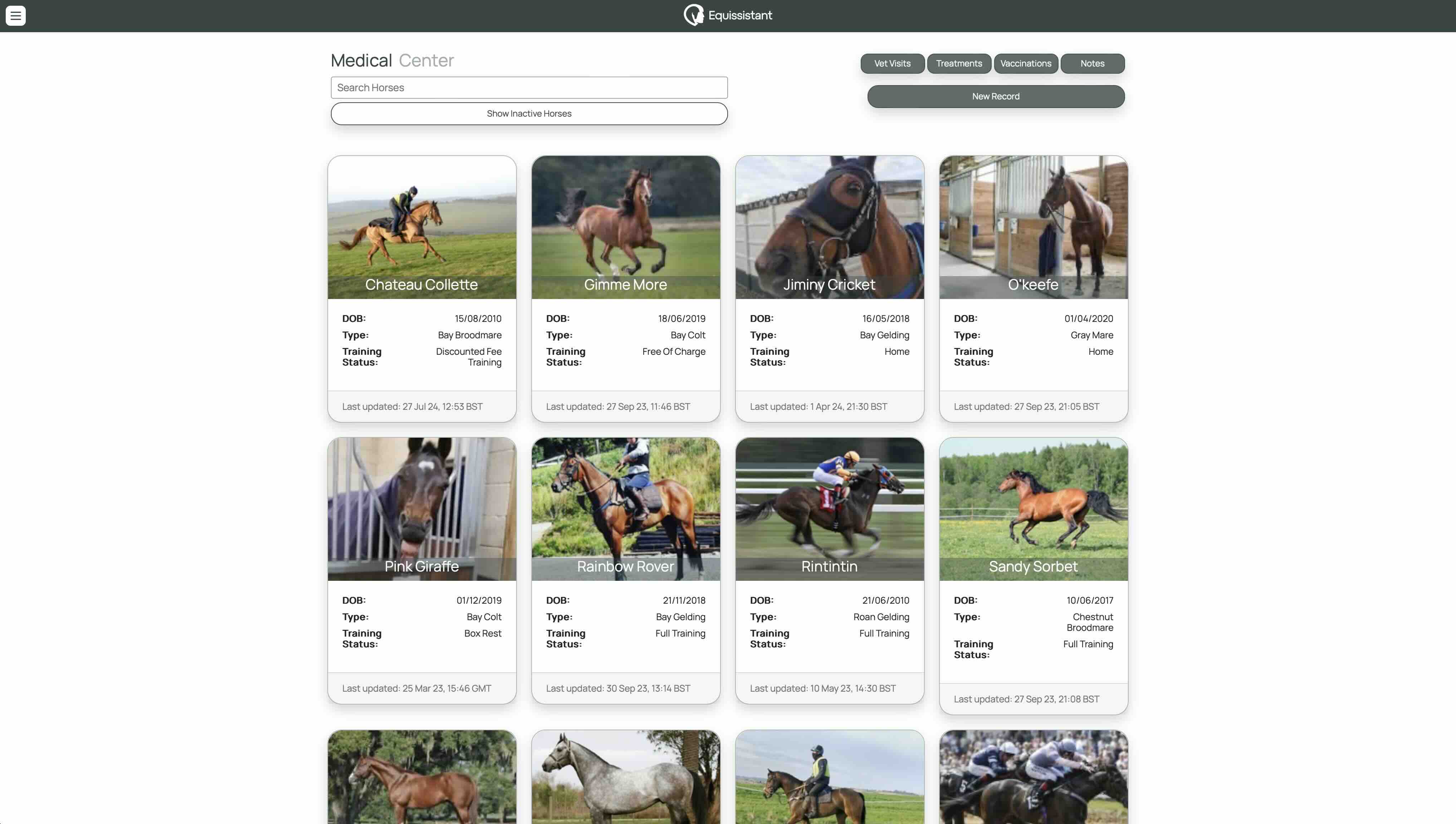Create a New Record
Screen dimensions: 1456x824
tap(996, 96)
